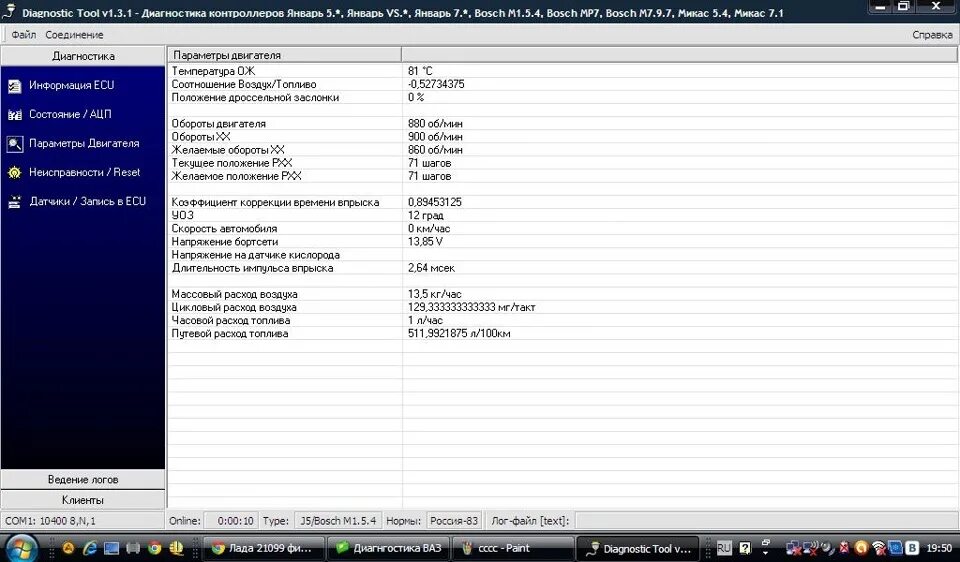Image resolution: width=960 pixels, height=562 pixels.
Task: Open the Клиенты panel
Action: 83,500
